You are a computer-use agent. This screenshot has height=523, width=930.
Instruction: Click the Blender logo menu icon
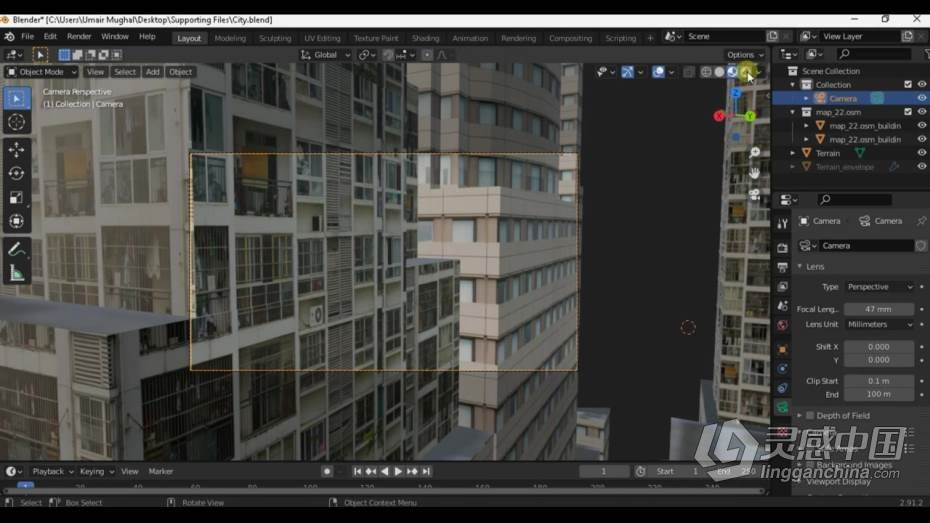(9, 37)
